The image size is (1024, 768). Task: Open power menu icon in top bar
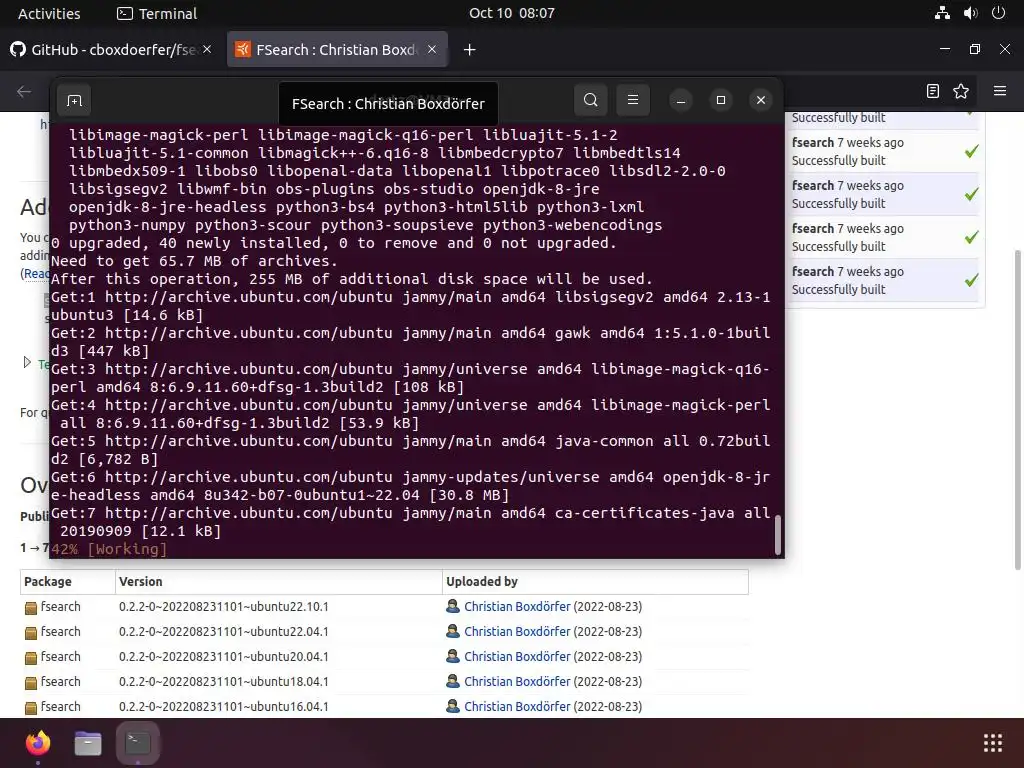999,13
